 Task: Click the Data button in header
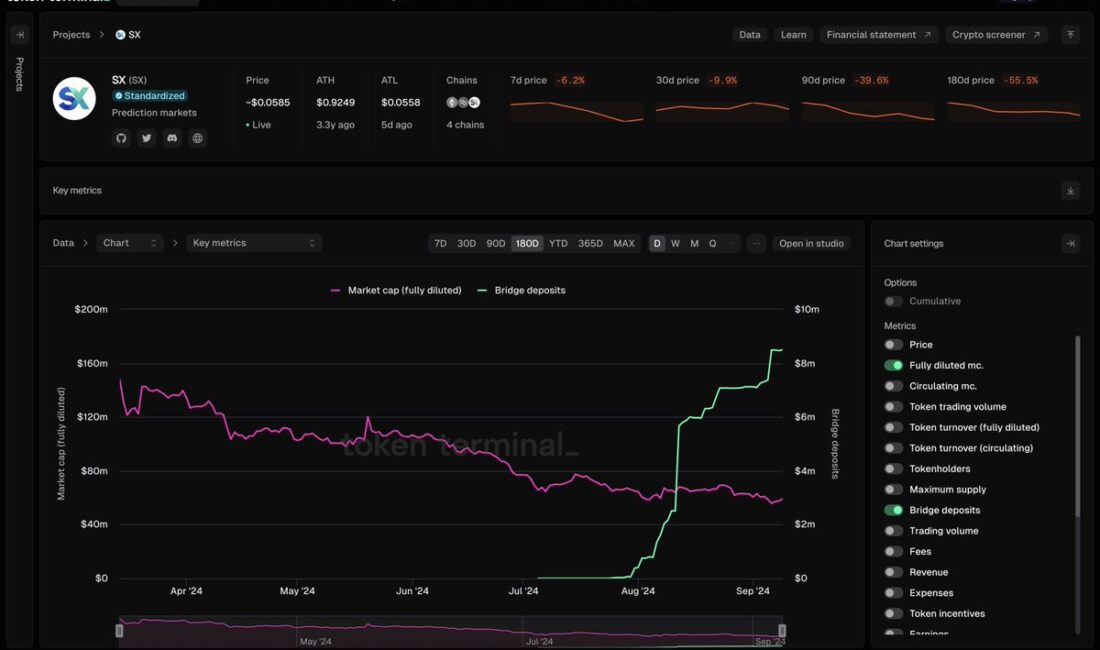749,34
